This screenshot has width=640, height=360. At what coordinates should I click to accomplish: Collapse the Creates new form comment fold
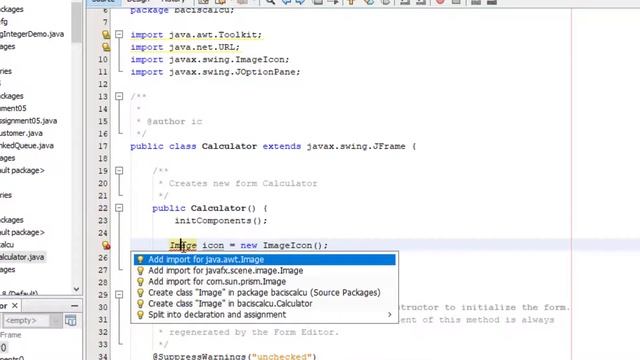119,171
